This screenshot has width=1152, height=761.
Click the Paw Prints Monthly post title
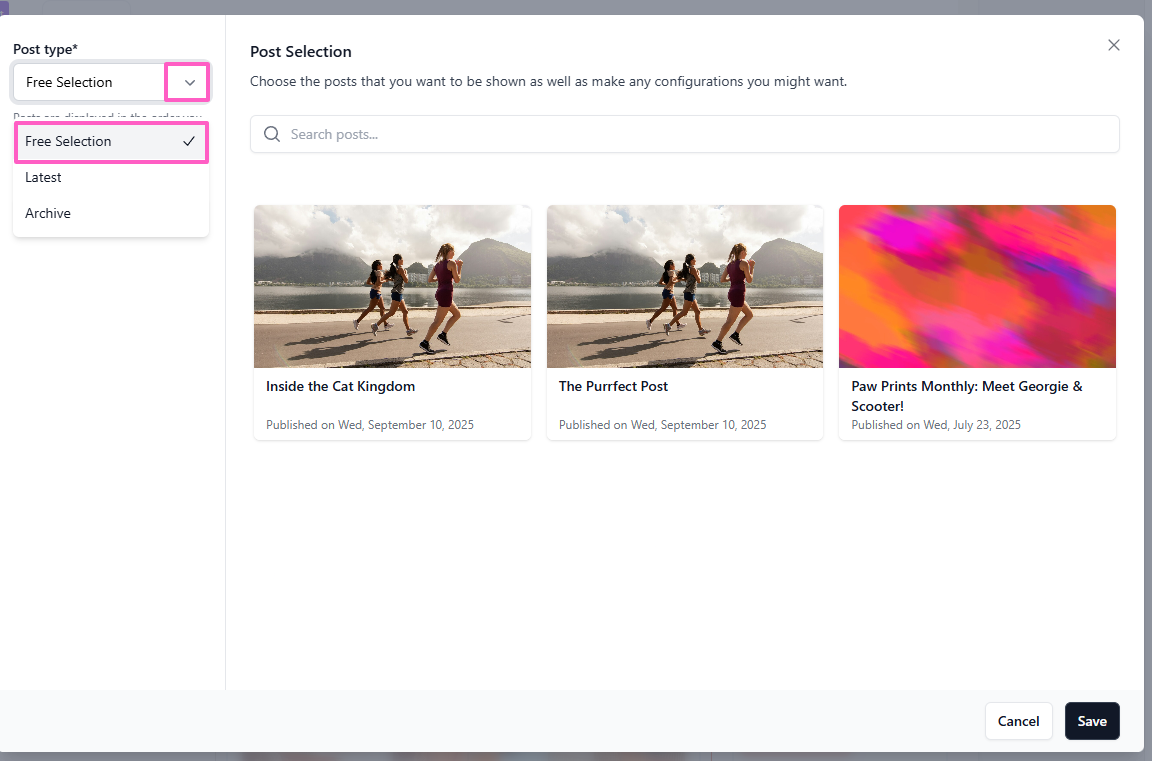pos(966,396)
